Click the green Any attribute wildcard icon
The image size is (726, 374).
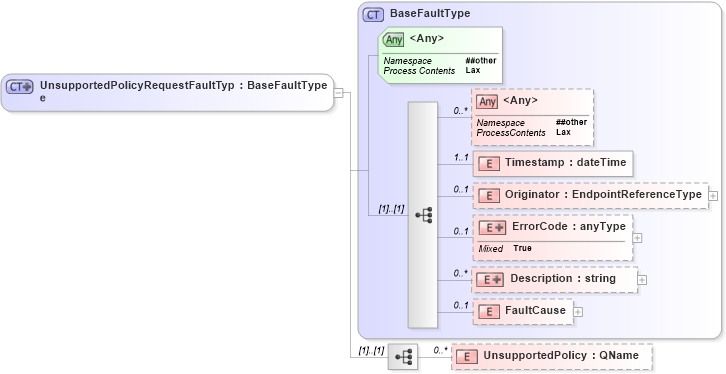[x=394, y=40]
